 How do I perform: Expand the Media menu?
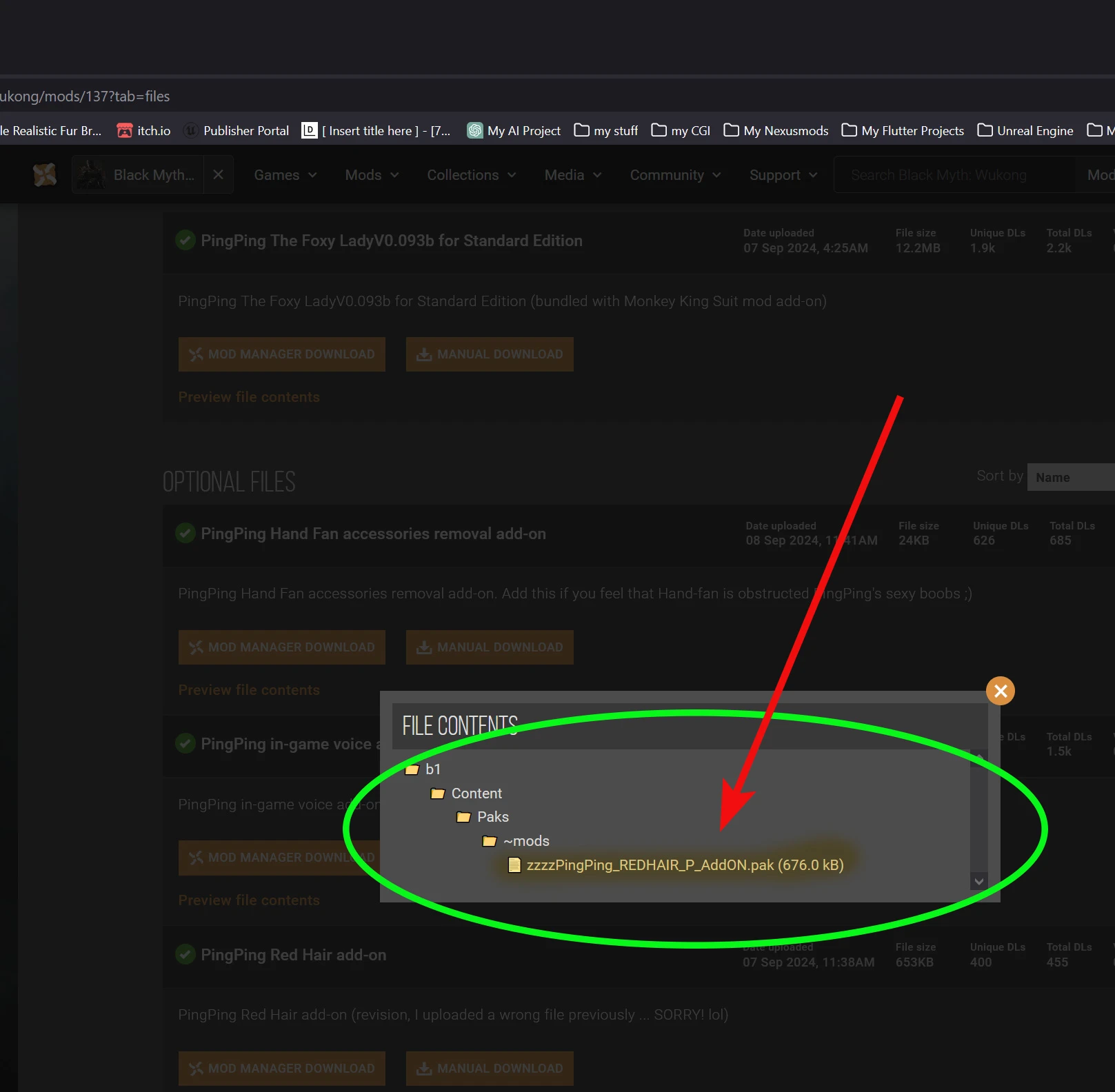573,175
